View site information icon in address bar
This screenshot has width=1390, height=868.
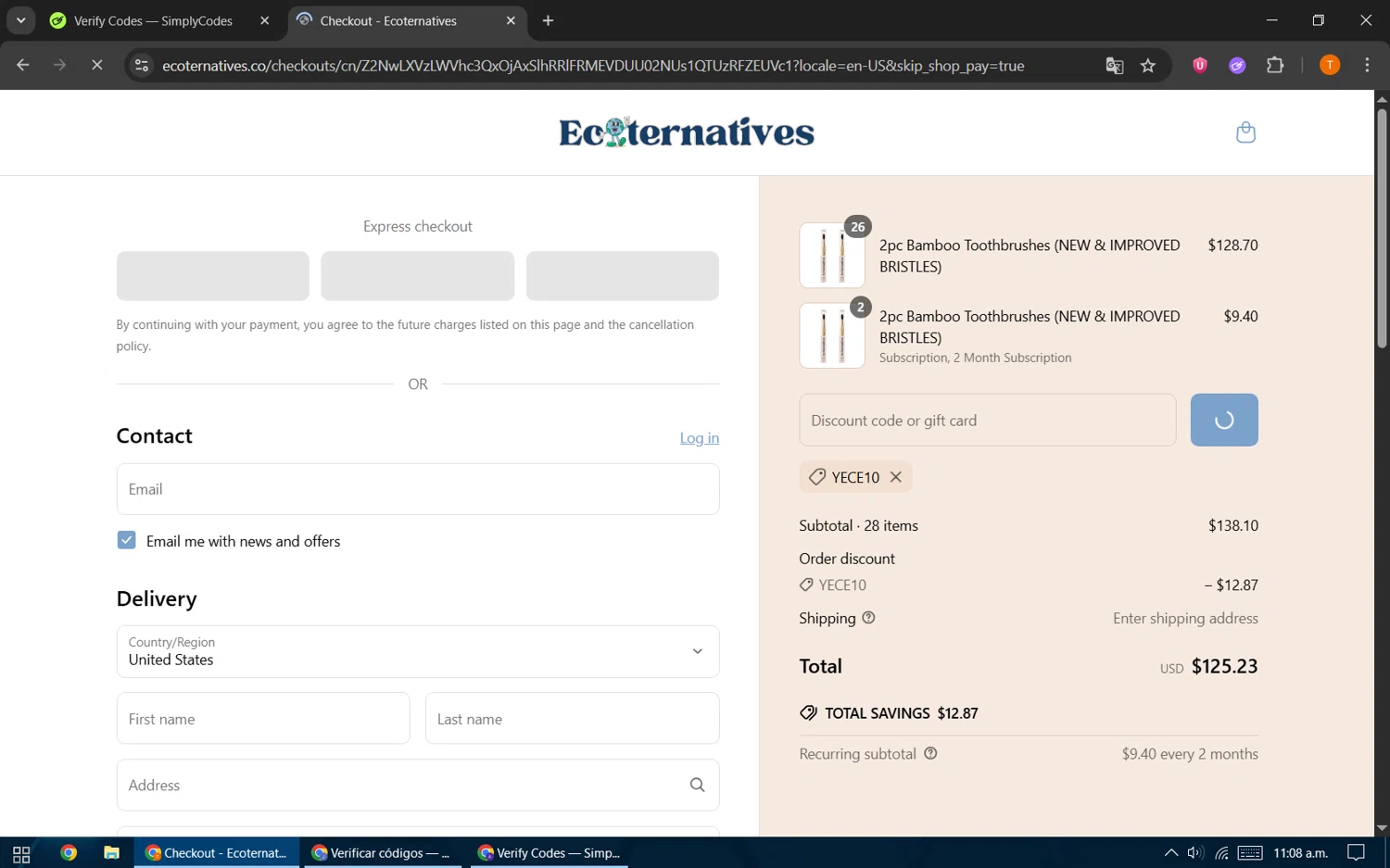[x=141, y=66]
